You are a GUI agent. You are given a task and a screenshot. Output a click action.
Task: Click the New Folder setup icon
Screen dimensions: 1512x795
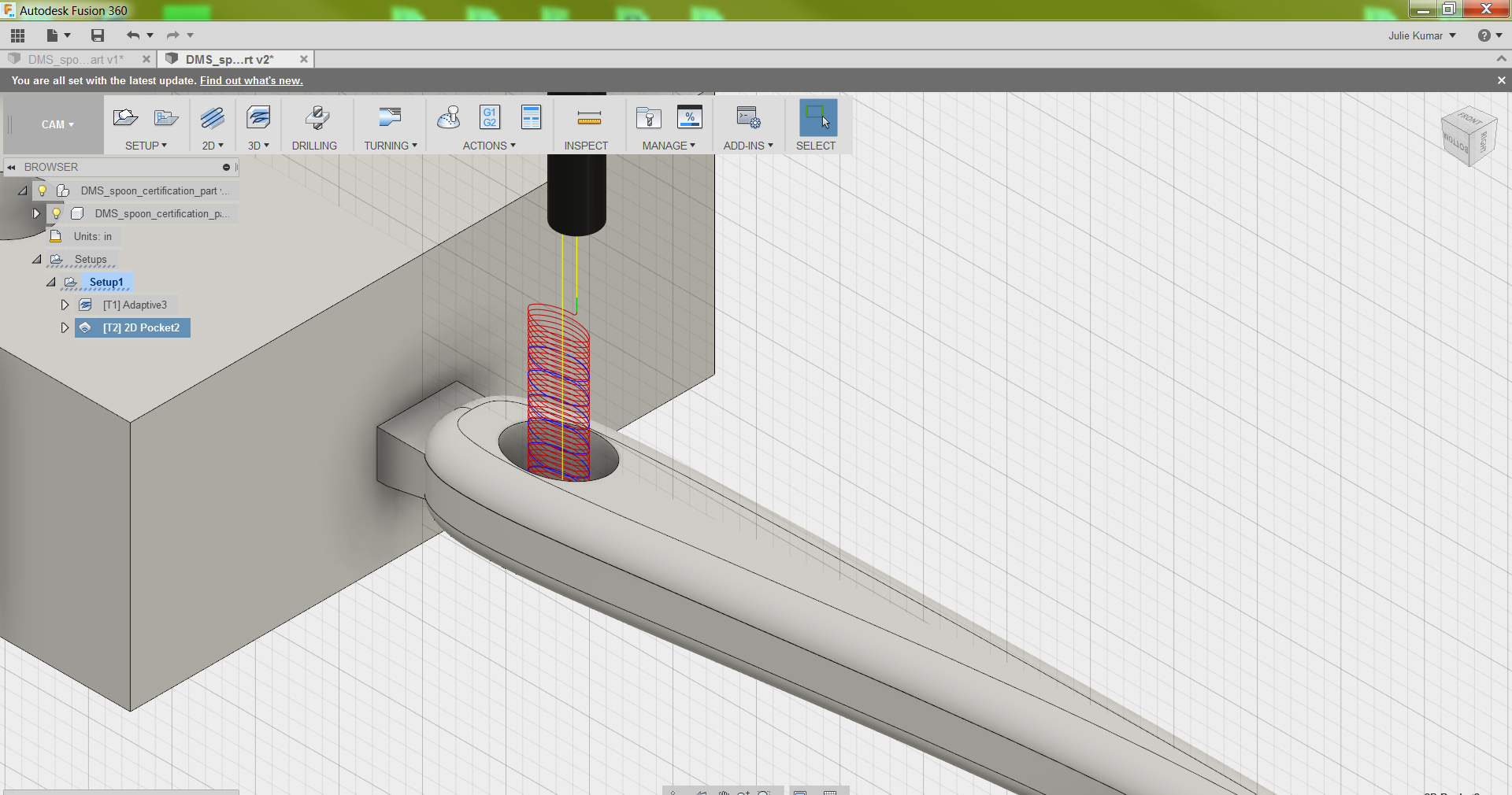click(166, 118)
